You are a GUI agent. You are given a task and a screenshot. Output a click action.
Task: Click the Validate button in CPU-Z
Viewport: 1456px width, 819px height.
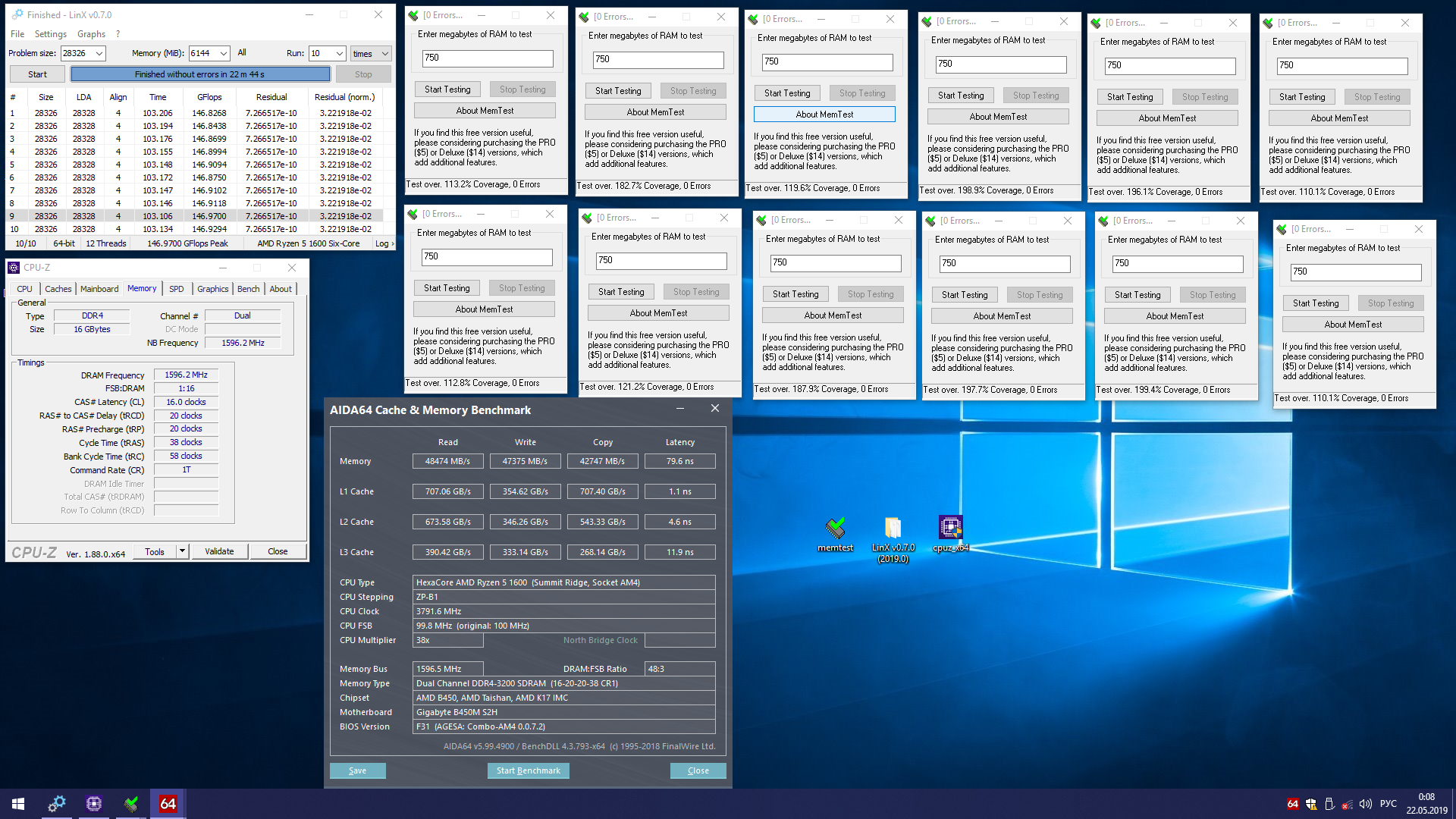pyautogui.click(x=219, y=551)
